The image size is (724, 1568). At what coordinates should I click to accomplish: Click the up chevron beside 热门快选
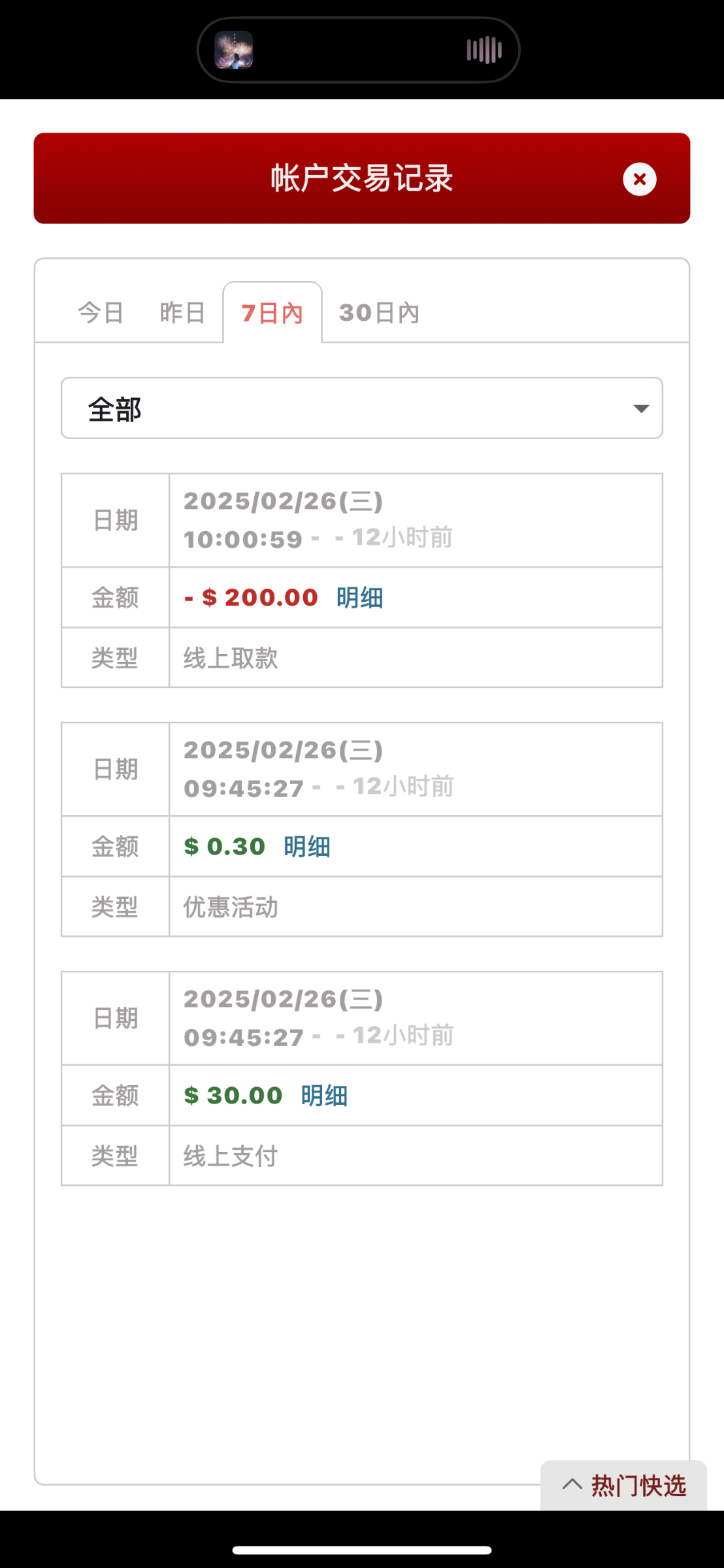572,1484
